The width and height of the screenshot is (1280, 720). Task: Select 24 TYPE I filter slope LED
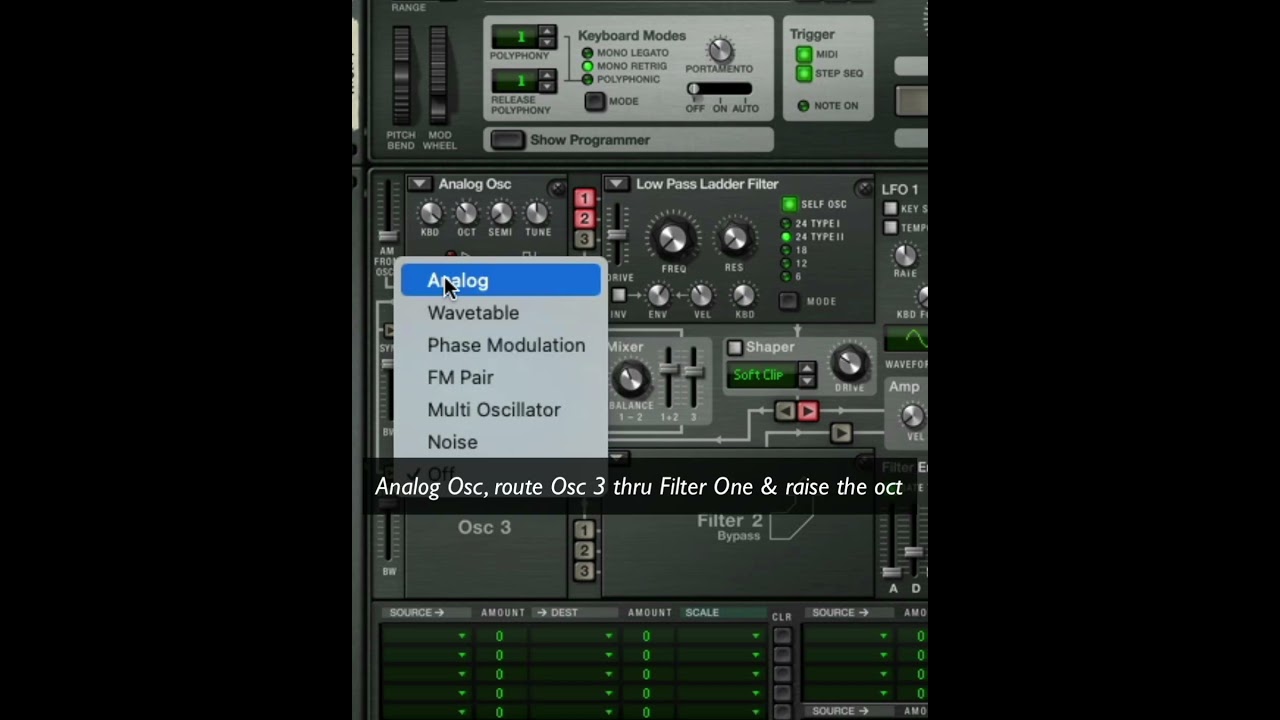click(786, 224)
